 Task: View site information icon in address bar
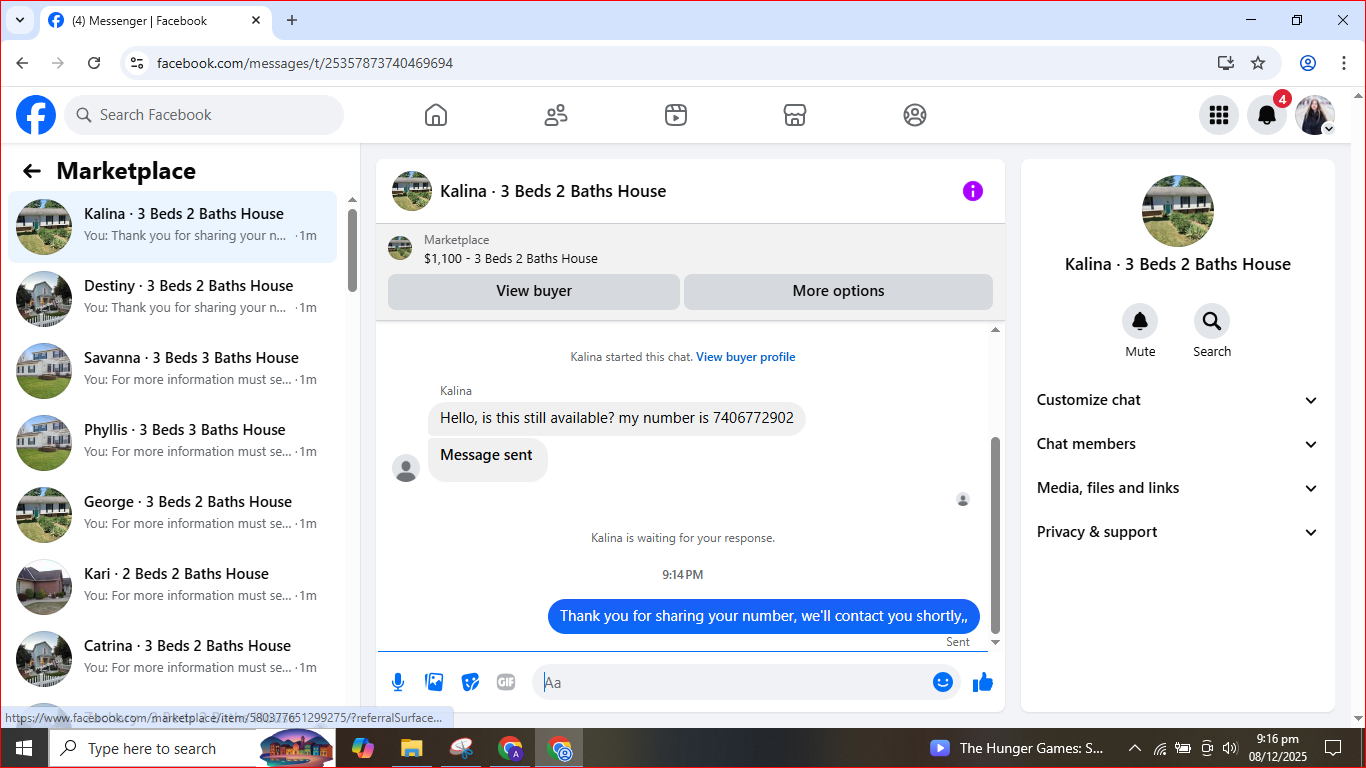tap(138, 63)
